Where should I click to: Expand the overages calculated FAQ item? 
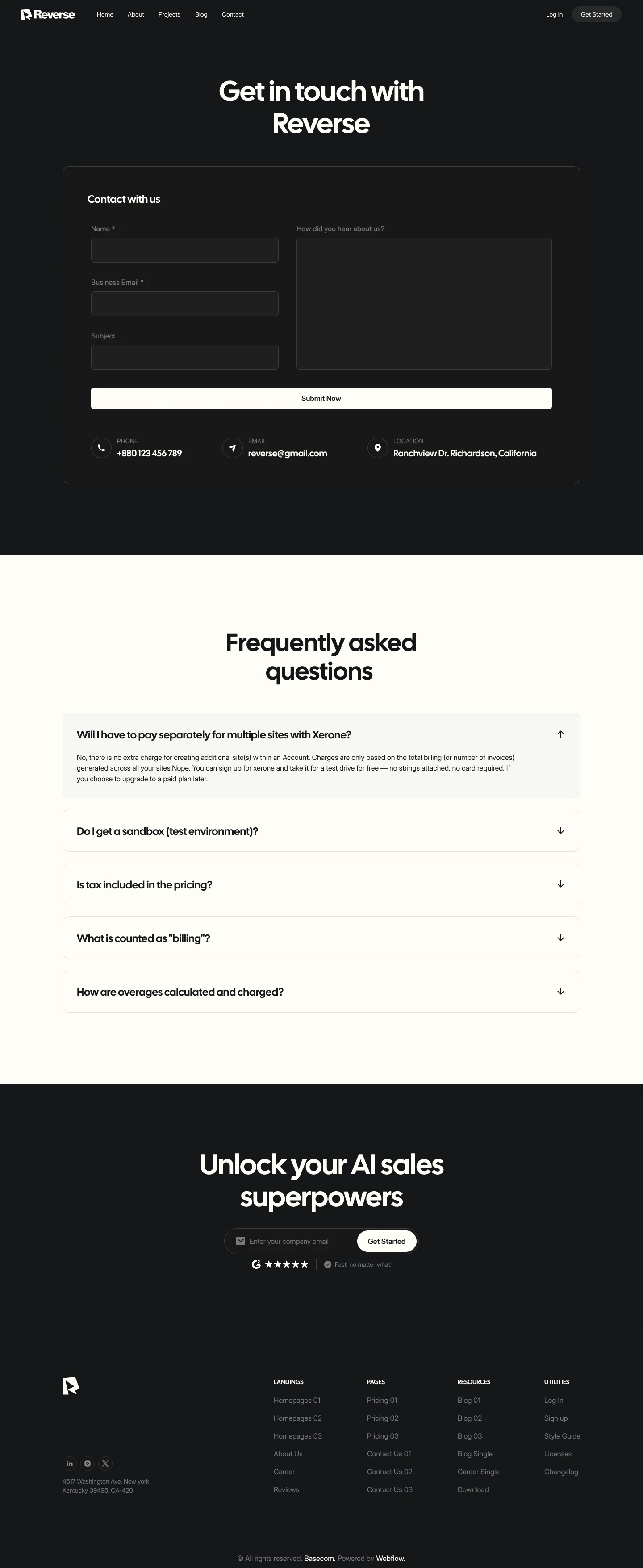pyautogui.click(x=560, y=991)
